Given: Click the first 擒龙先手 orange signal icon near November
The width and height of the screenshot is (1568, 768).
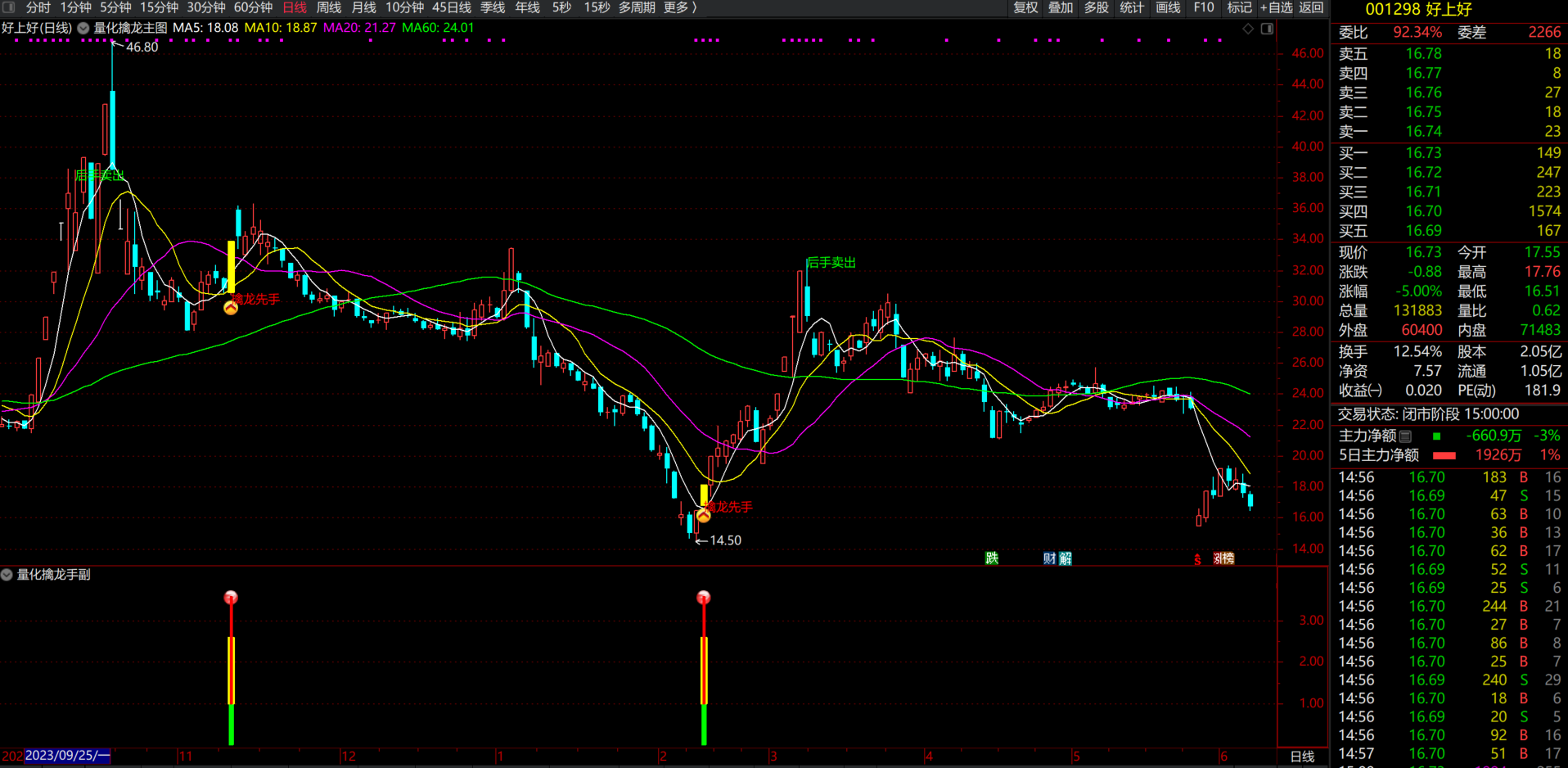Looking at the screenshot, I should point(231,308).
